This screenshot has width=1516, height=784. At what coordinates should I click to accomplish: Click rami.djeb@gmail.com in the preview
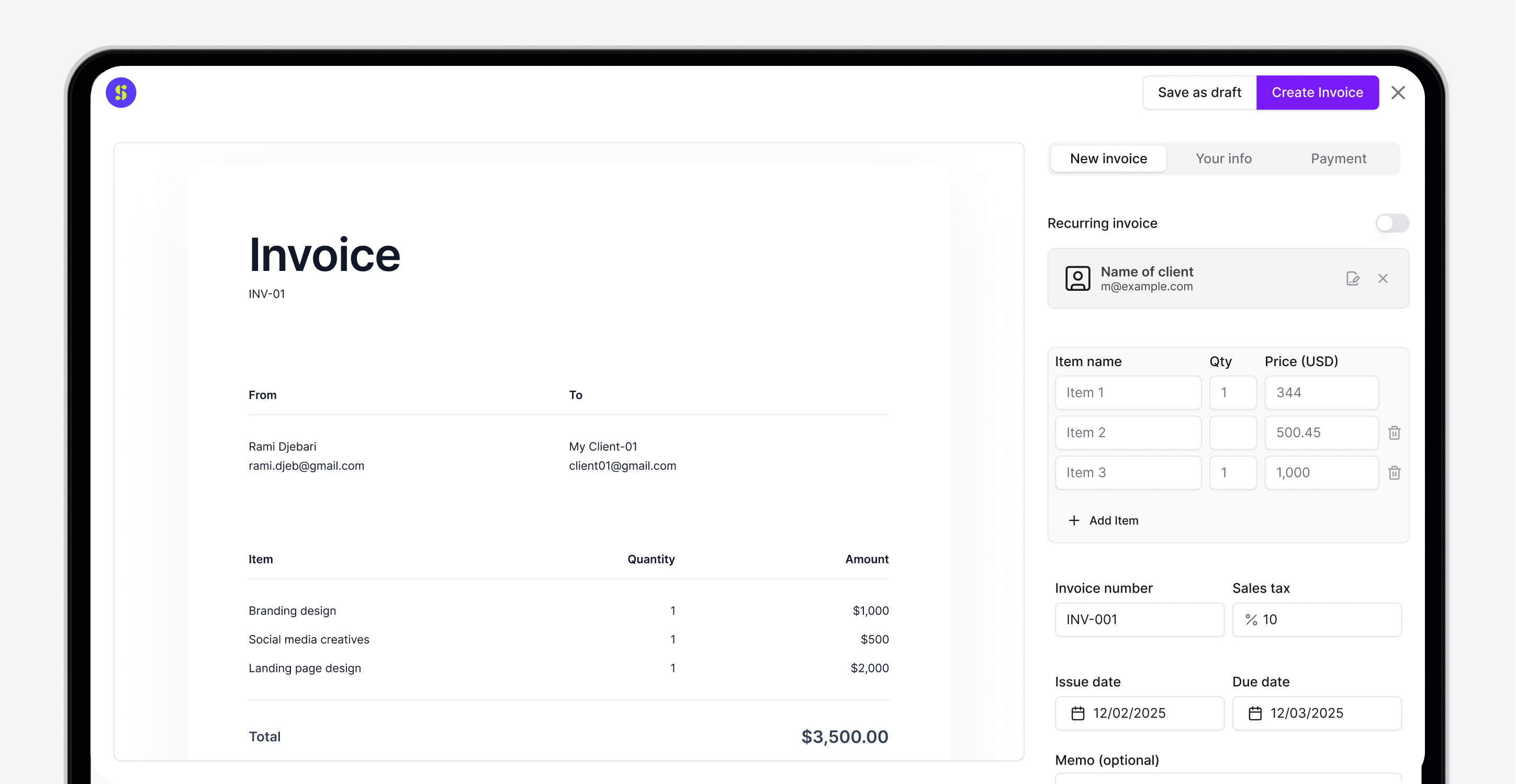[x=306, y=466]
